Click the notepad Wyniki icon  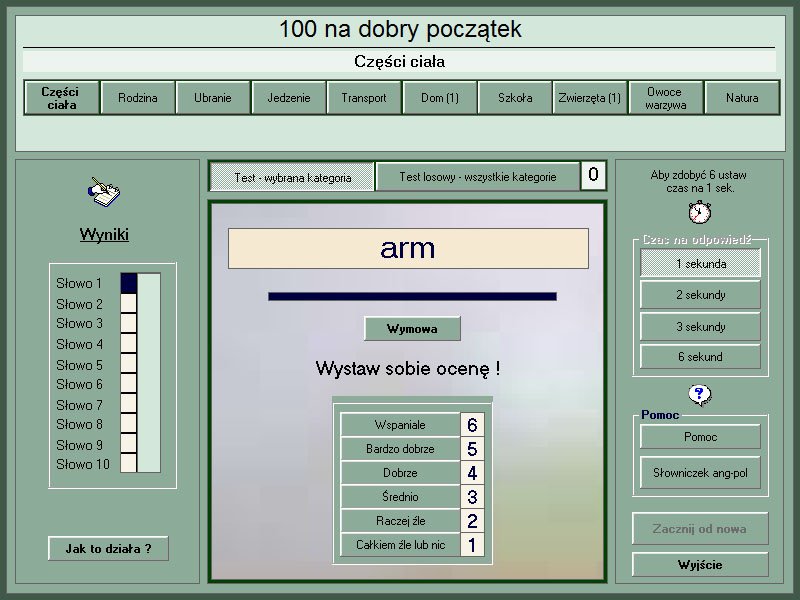click(103, 191)
